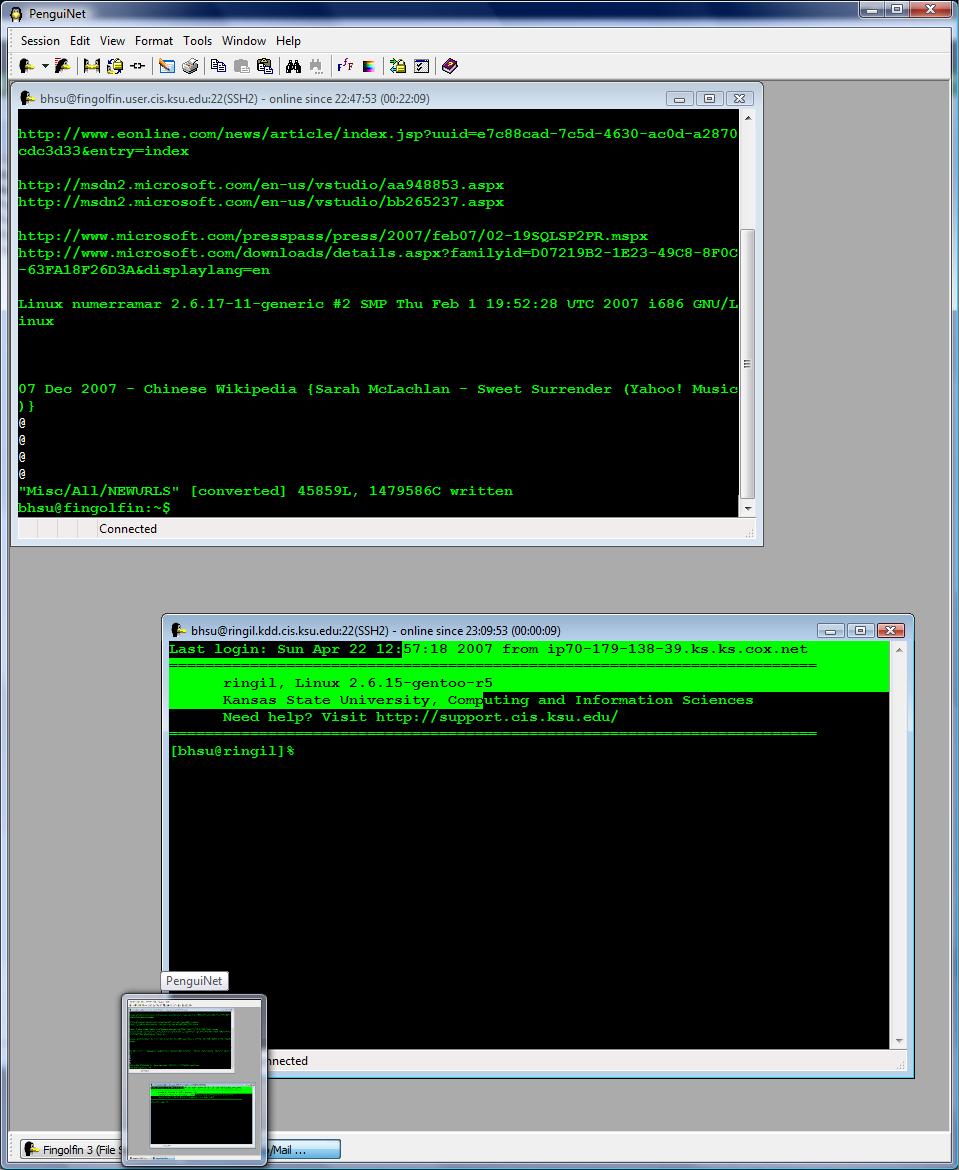Click the options checklist toolbar icon

pos(422,66)
